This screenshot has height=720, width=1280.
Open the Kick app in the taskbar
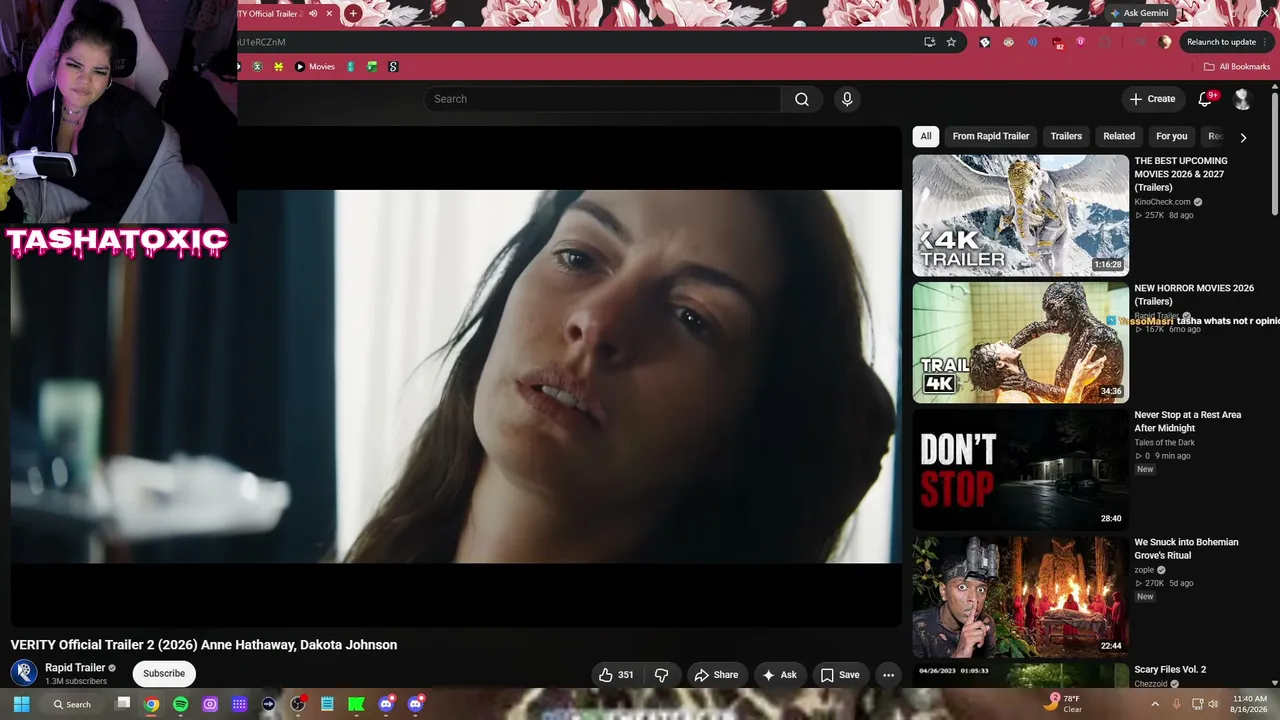[x=356, y=704]
